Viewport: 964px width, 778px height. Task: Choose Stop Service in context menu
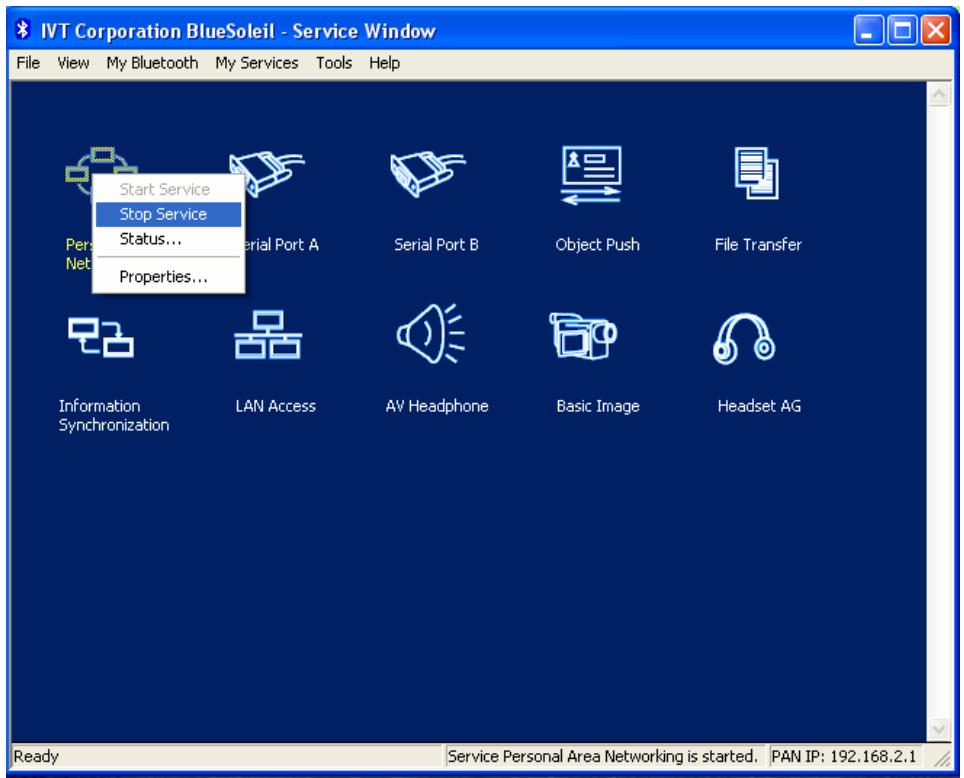(168, 214)
